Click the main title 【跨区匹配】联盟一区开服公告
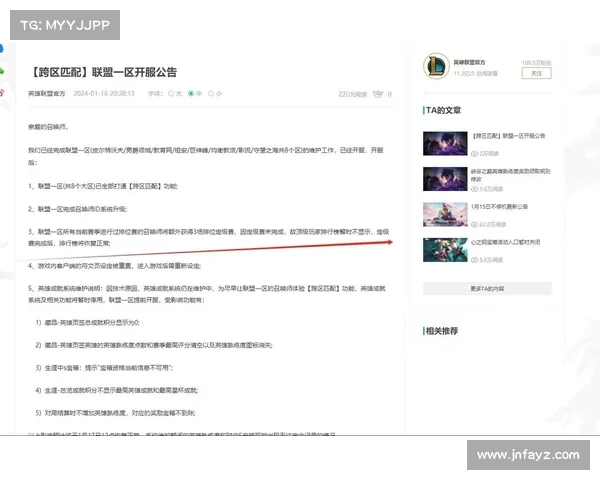Screen dimensions: 600x480 click(103, 72)
